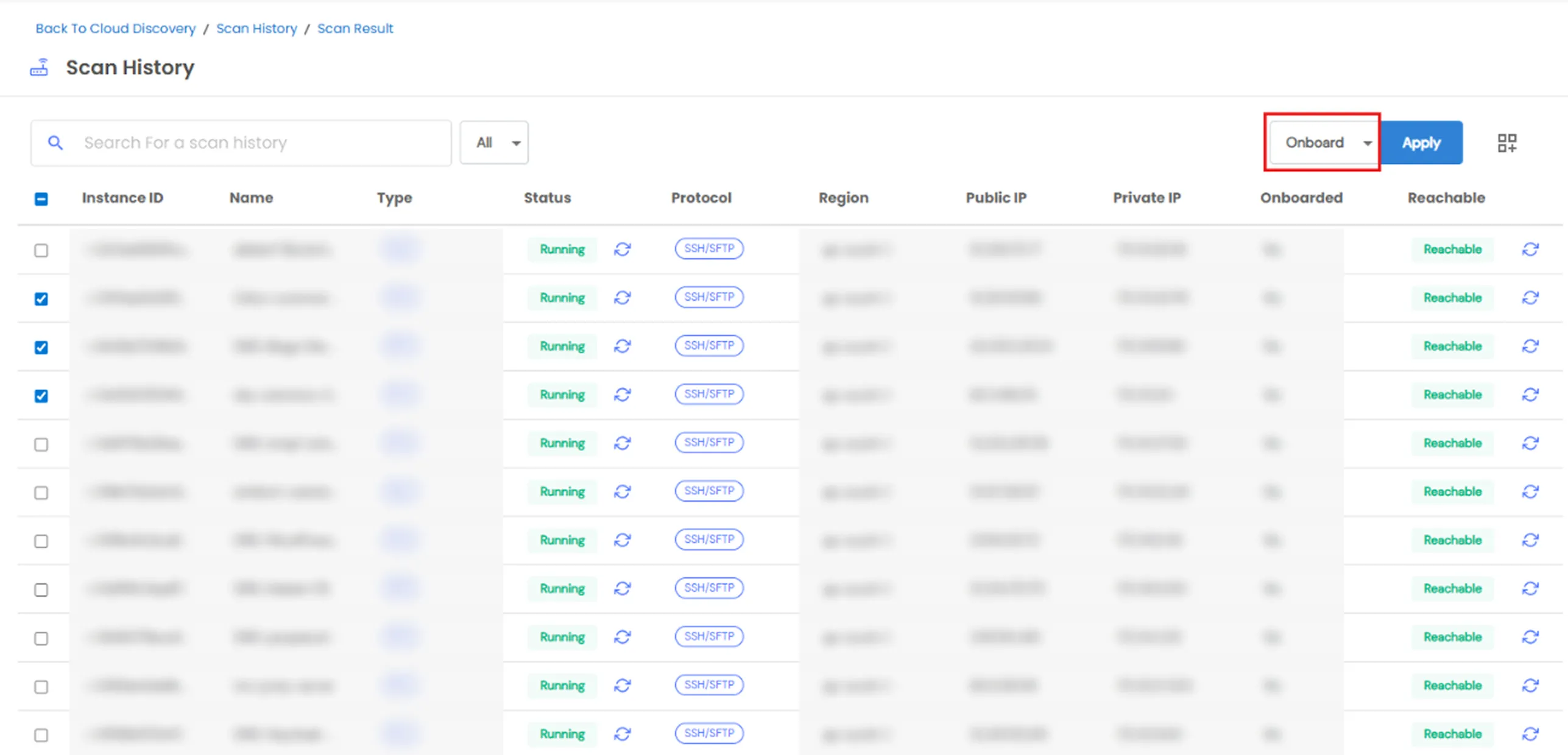Refresh status of the eighth table row

point(622,589)
